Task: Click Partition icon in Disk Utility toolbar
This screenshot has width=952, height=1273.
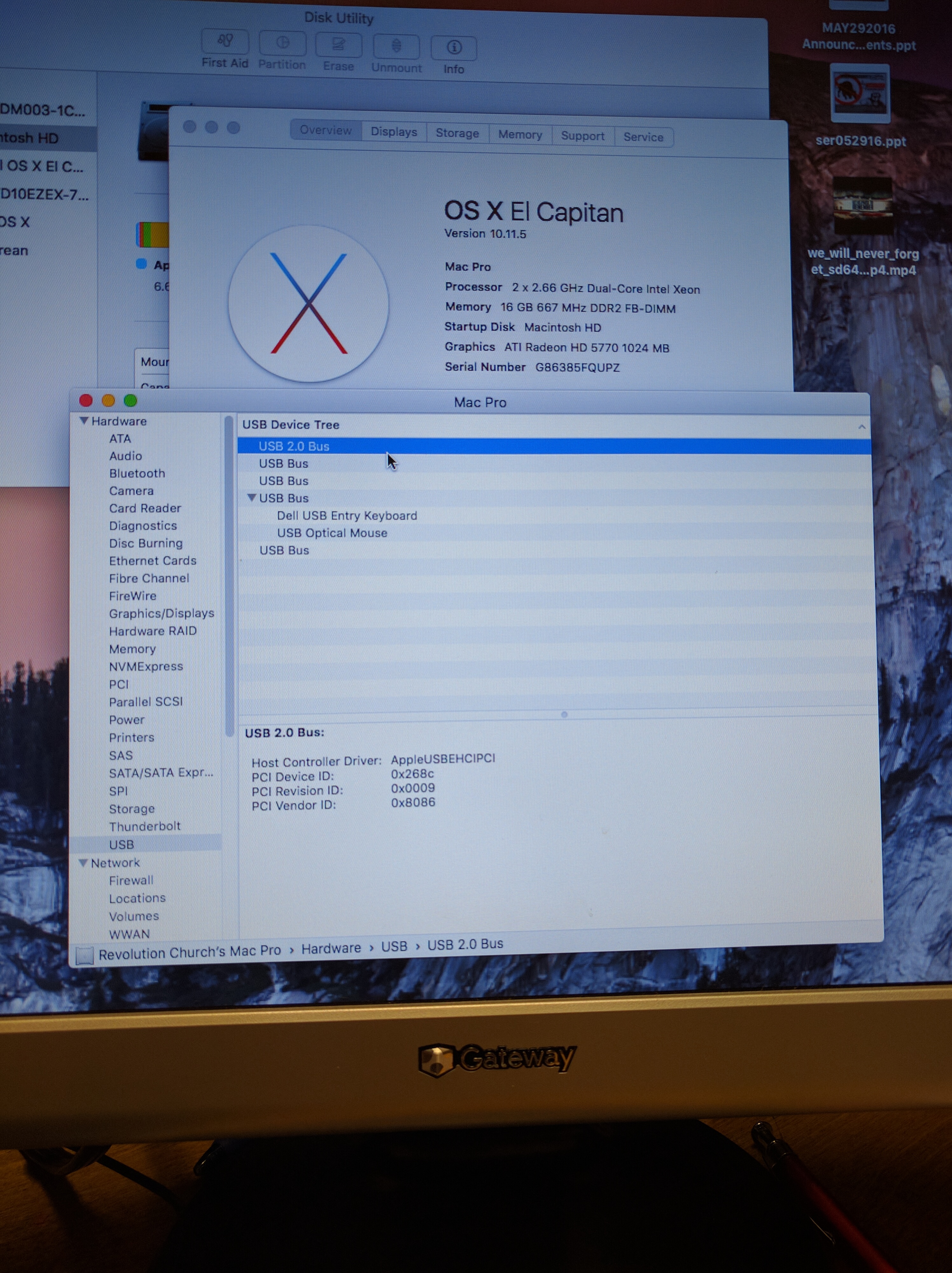Action: point(283,43)
